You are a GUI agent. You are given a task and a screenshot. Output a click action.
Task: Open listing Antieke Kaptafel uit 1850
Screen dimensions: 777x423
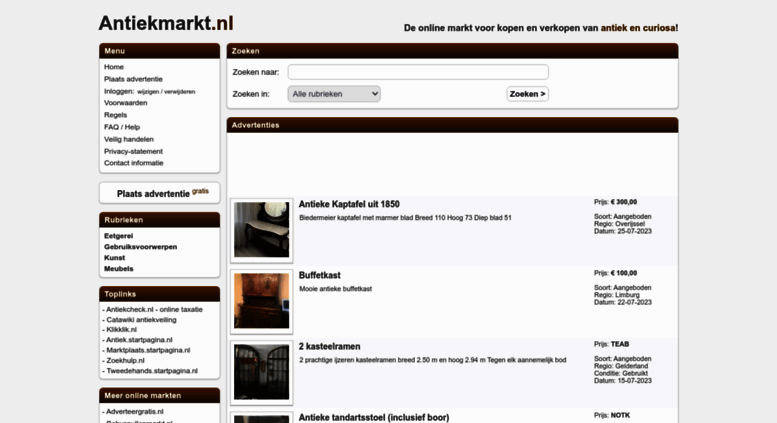[349, 204]
